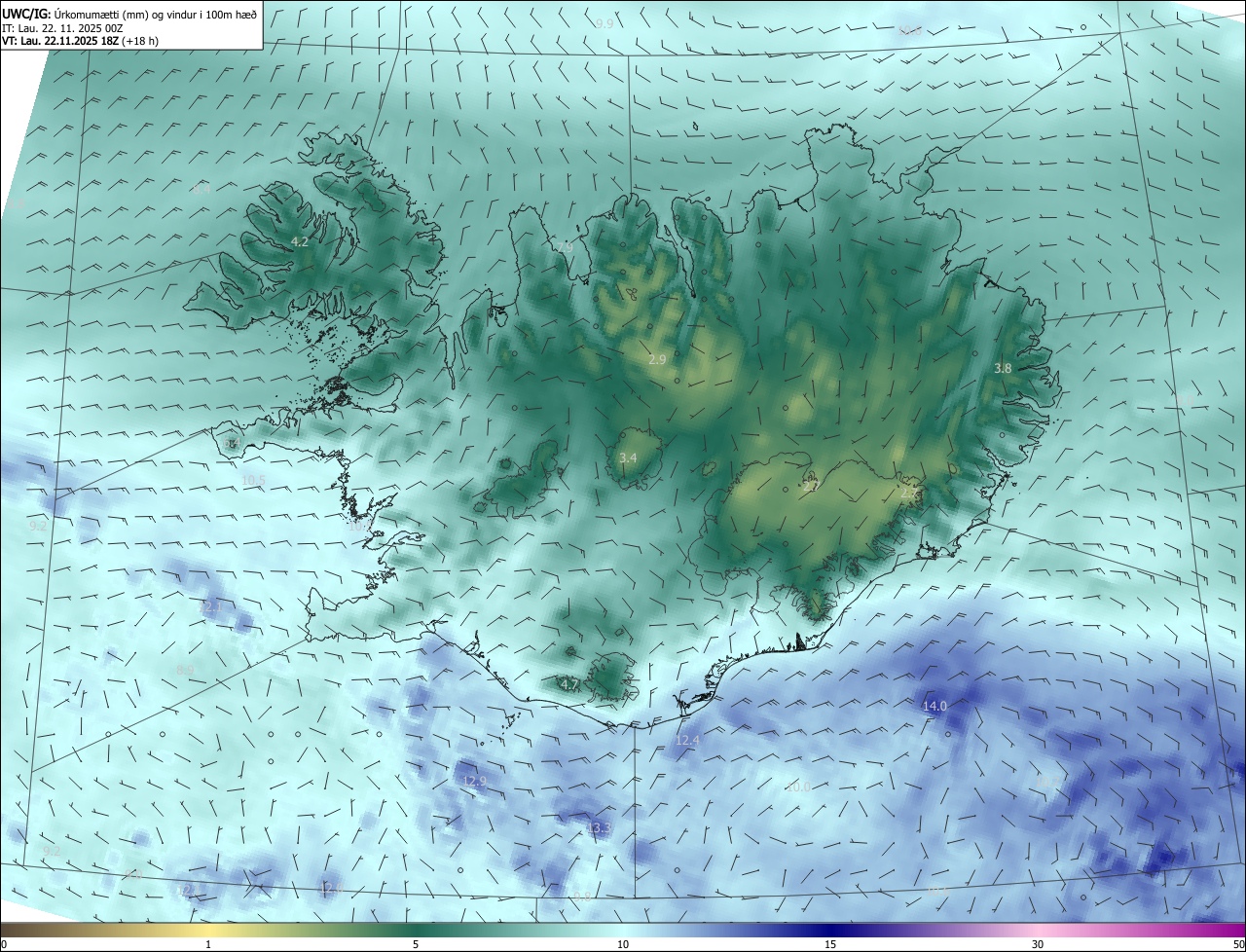Click the 8.9 value in the southwest sea
The width and height of the screenshot is (1246, 952).
pyautogui.click(x=185, y=670)
